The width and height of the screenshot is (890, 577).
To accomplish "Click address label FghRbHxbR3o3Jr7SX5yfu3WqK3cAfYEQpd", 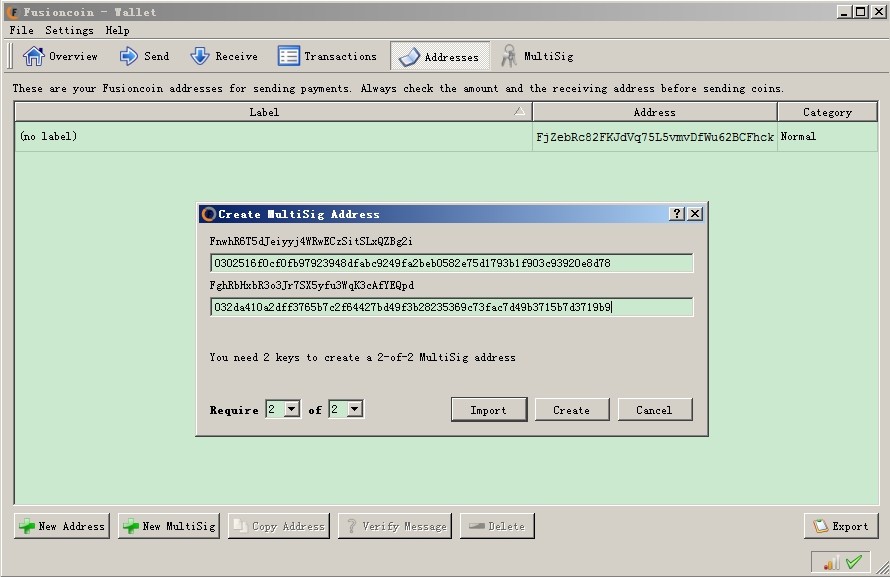I will (x=312, y=285).
